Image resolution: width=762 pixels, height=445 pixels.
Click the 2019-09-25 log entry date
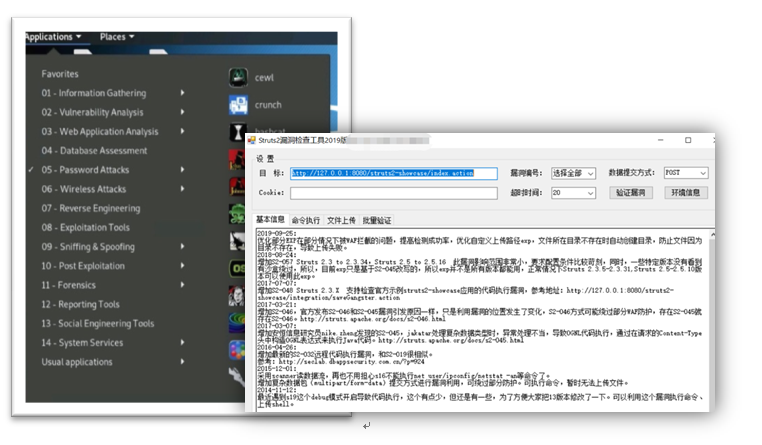277,234
